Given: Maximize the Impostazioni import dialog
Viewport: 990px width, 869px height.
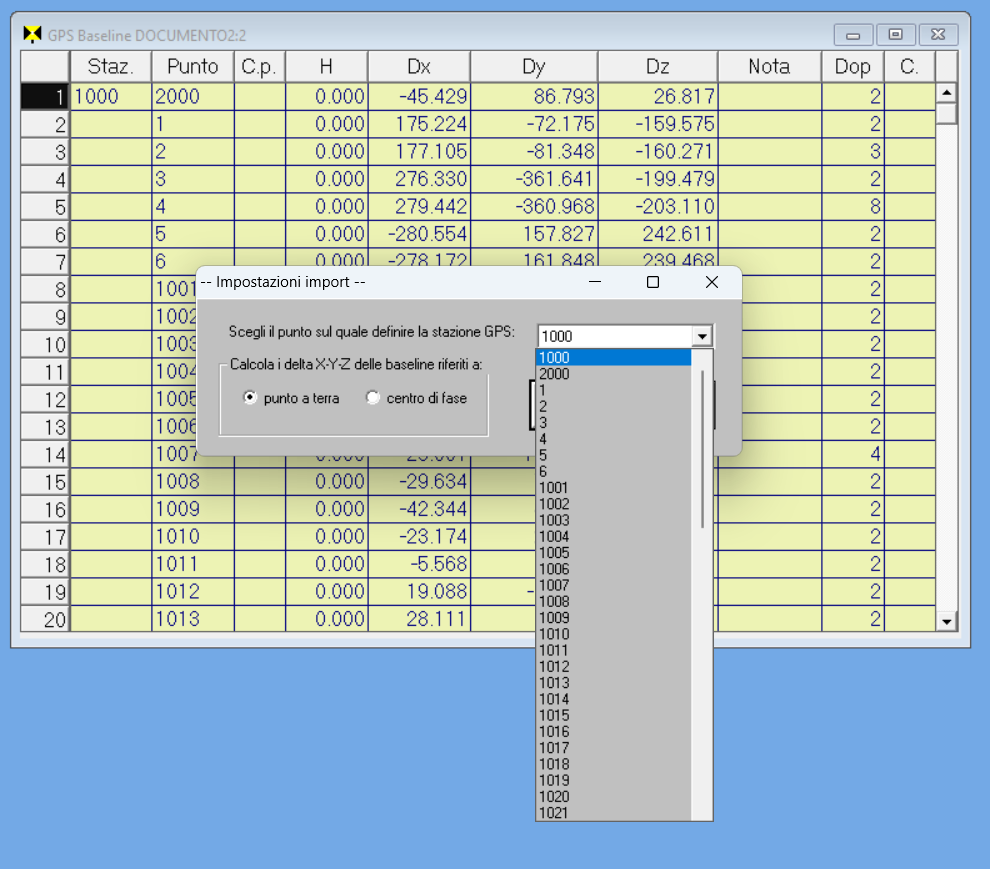Looking at the screenshot, I should click(653, 283).
